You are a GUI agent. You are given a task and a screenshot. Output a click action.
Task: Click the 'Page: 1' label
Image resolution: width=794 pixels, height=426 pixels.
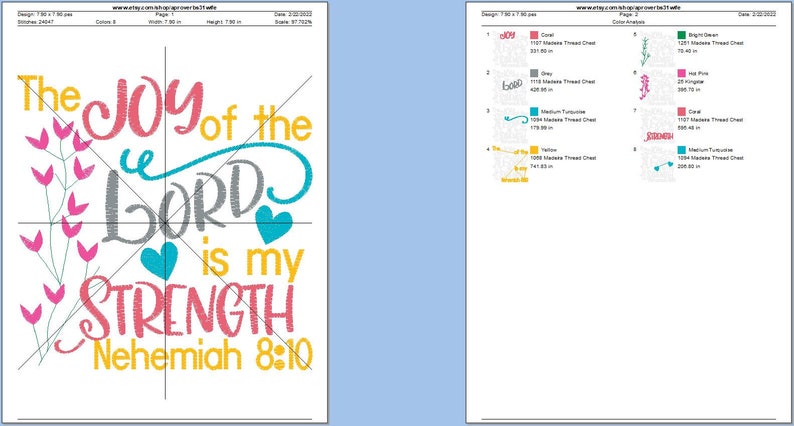(x=165, y=15)
